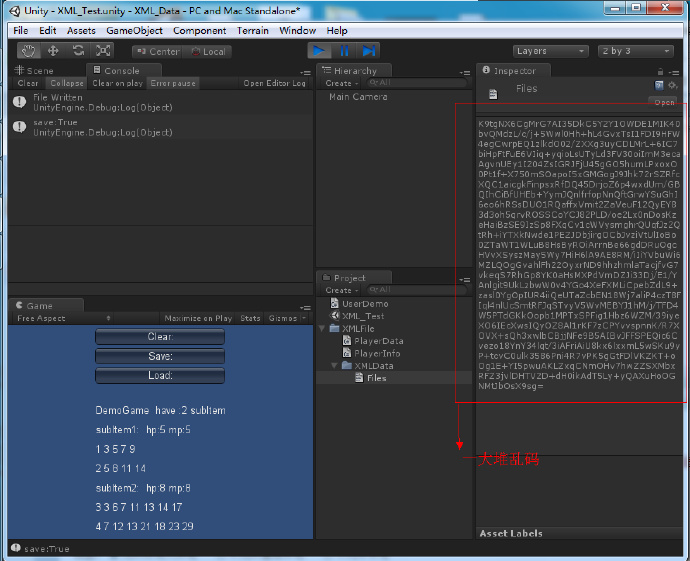Open Editor Log from Console

[275, 83]
